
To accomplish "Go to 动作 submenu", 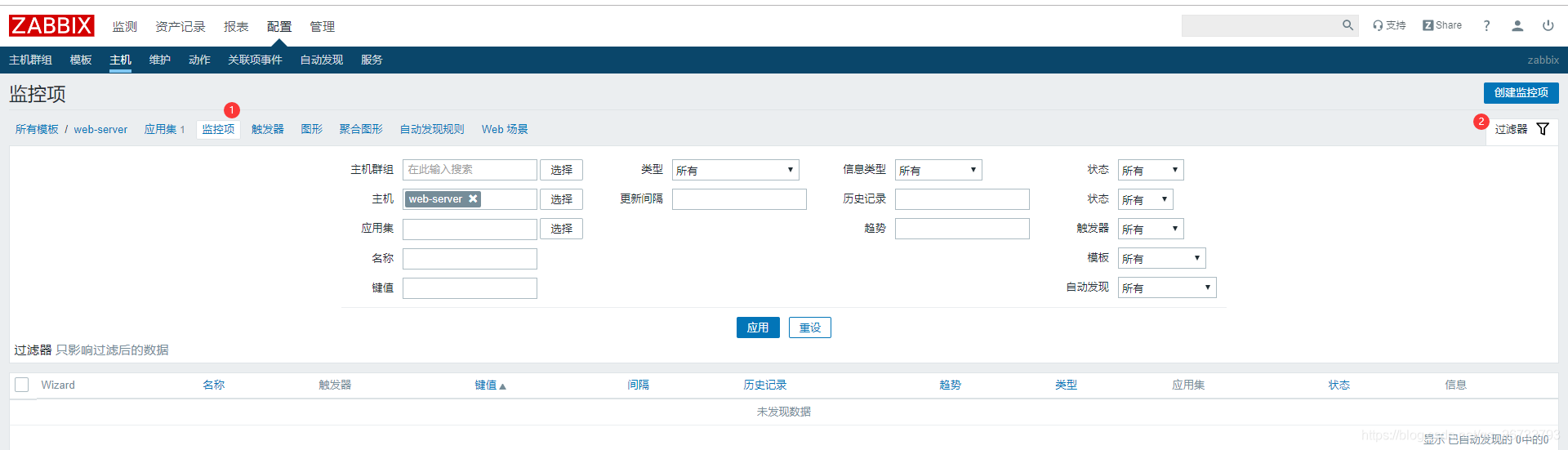I will (199, 60).
